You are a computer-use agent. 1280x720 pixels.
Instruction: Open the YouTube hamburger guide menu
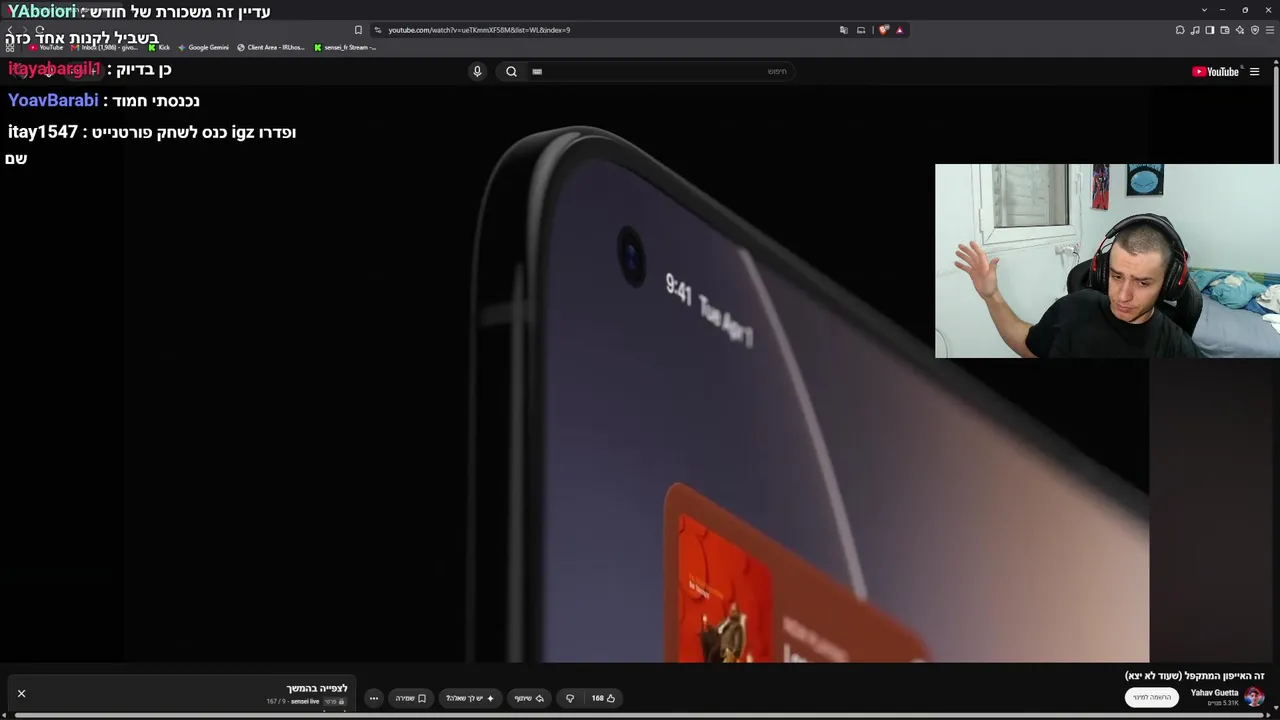1254,71
